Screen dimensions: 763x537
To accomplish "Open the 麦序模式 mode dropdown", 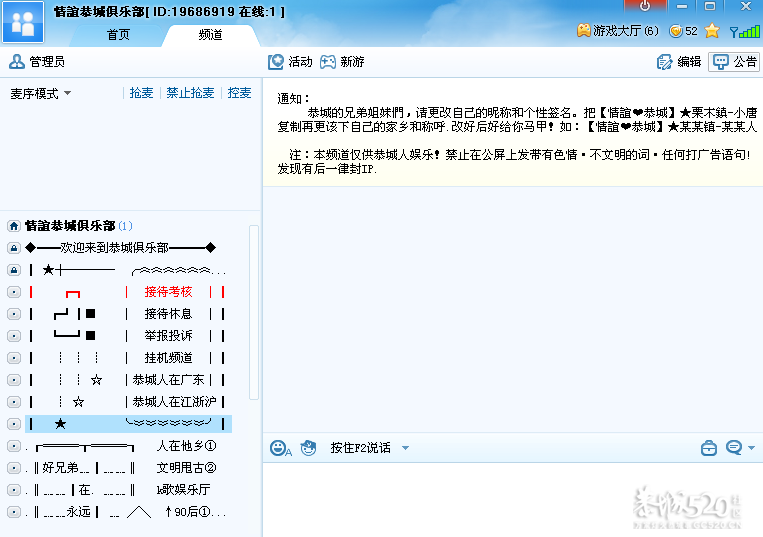I will pyautogui.click(x=41, y=93).
